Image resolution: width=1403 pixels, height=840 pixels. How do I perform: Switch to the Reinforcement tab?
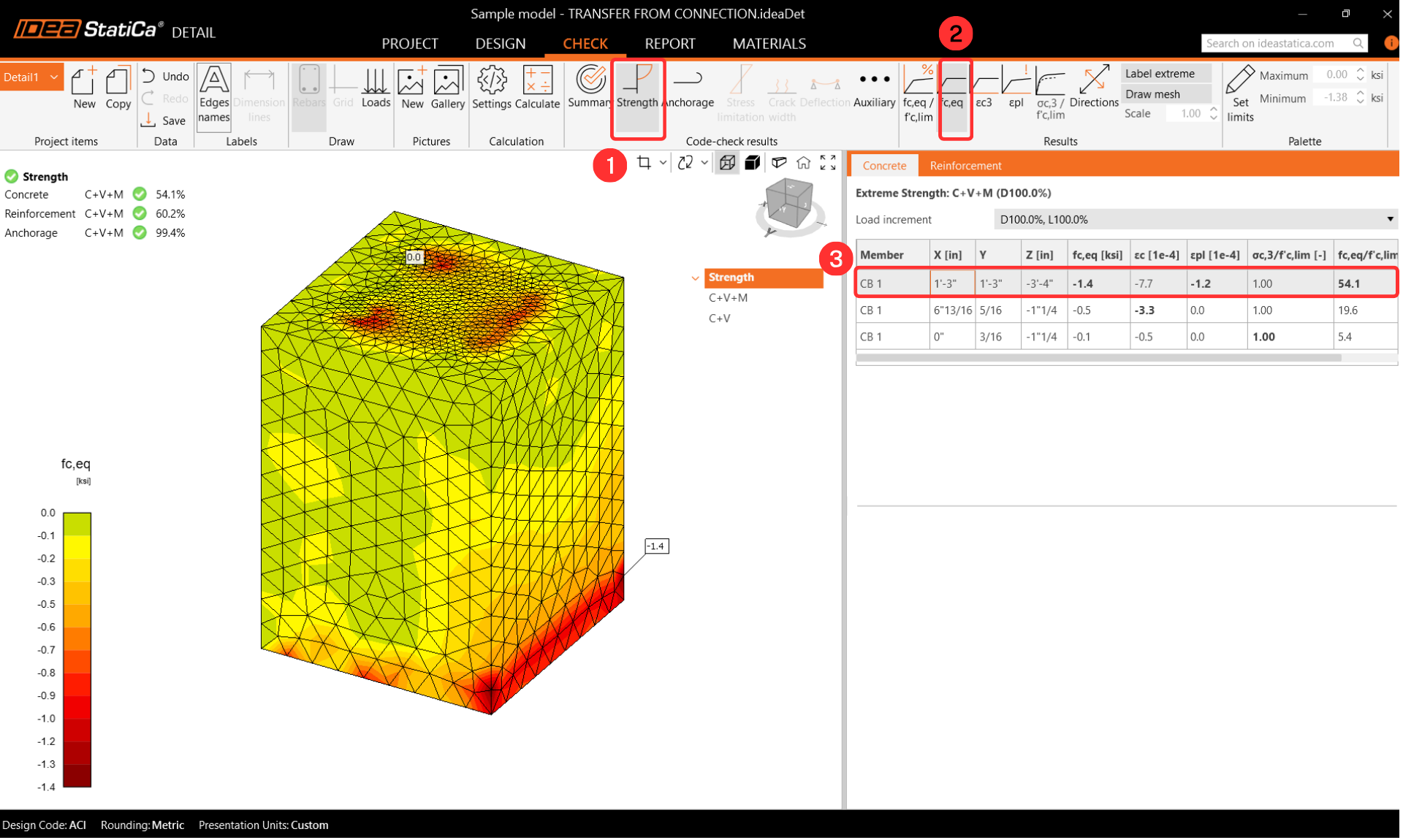(x=965, y=166)
